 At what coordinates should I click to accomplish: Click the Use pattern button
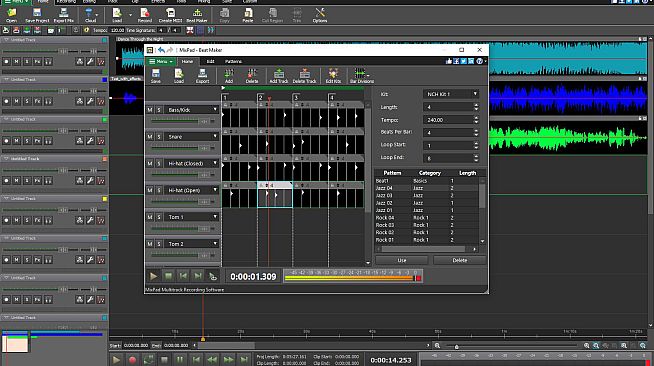coord(402,260)
